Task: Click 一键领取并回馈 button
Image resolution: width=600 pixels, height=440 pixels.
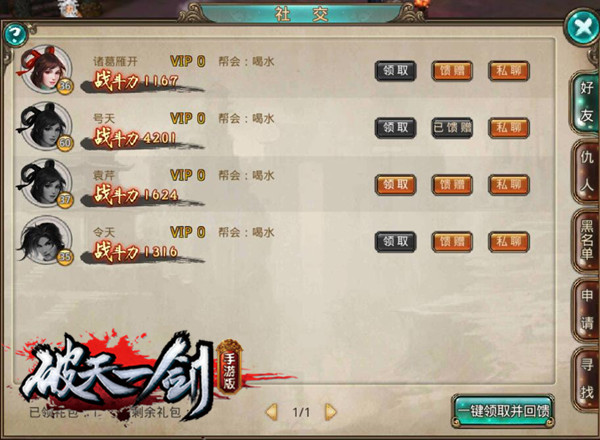Action: (x=503, y=411)
